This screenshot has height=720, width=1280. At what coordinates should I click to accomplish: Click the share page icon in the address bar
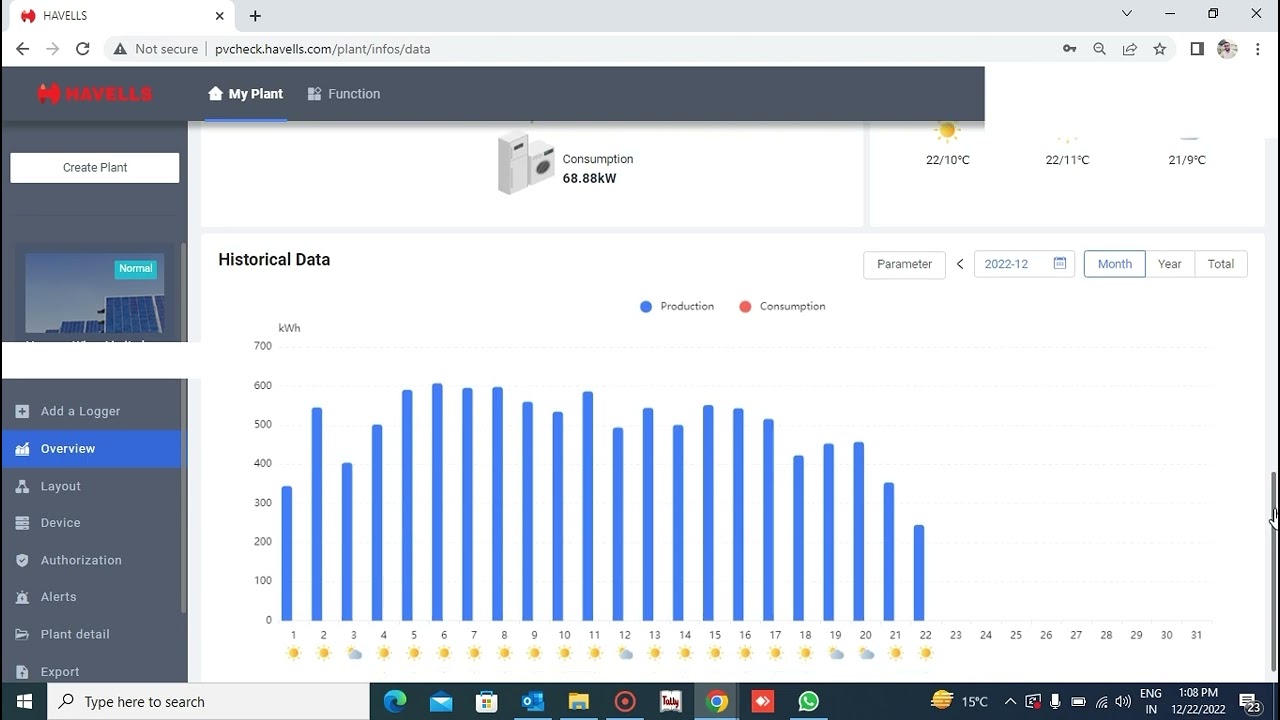1130,49
